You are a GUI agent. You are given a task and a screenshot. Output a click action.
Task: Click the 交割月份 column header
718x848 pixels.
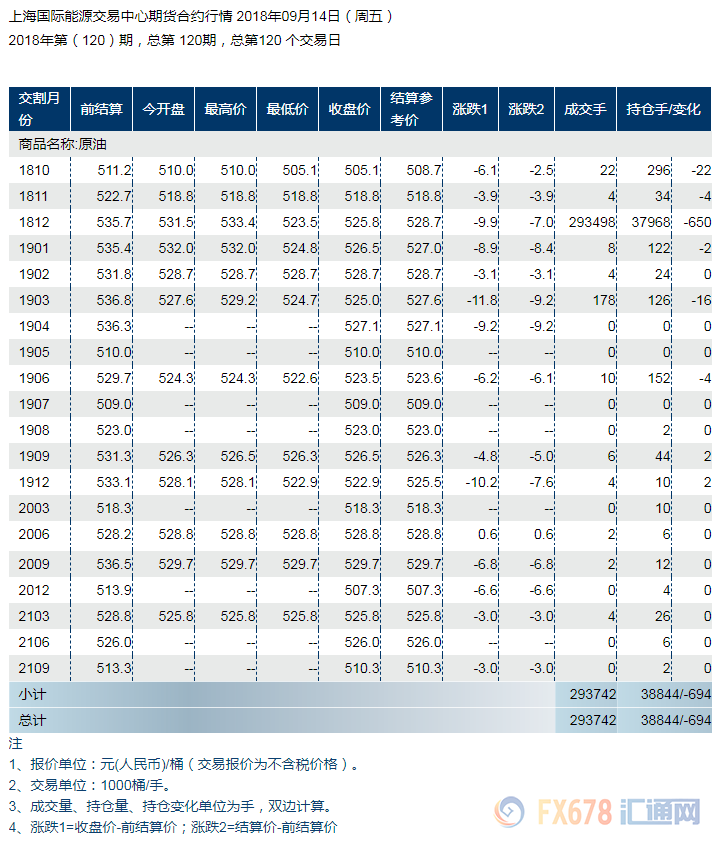coord(39,109)
